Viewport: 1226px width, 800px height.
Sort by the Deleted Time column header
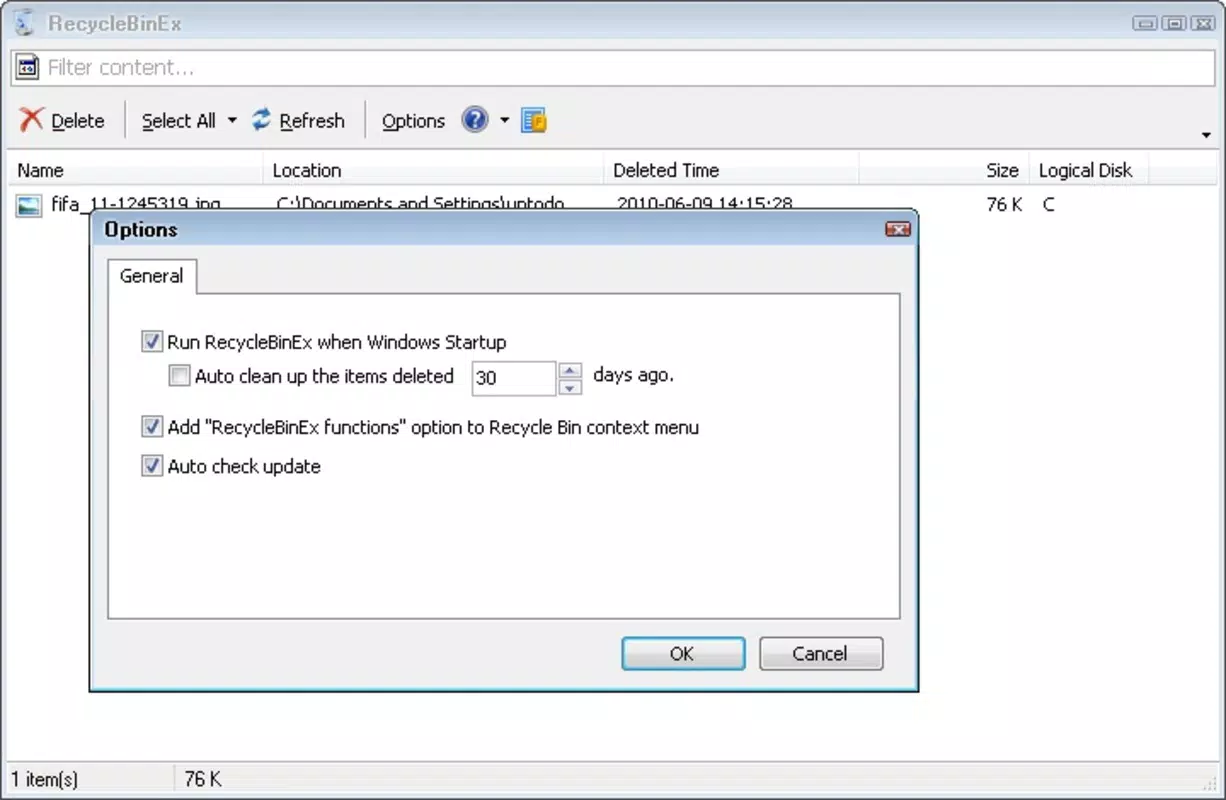(731, 170)
